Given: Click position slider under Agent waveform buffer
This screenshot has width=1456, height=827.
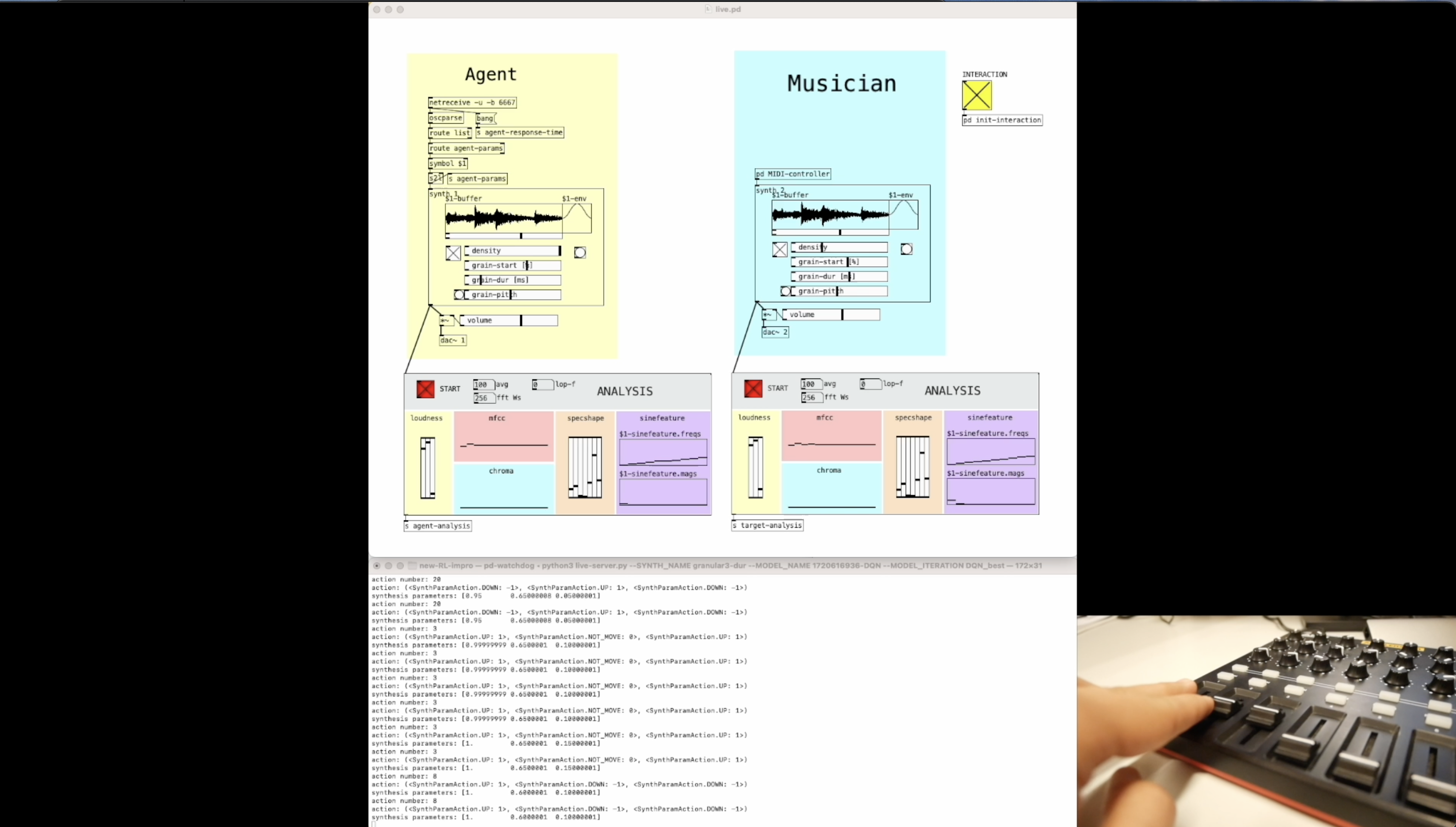Looking at the screenshot, I should pyautogui.click(x=504, y=236).
